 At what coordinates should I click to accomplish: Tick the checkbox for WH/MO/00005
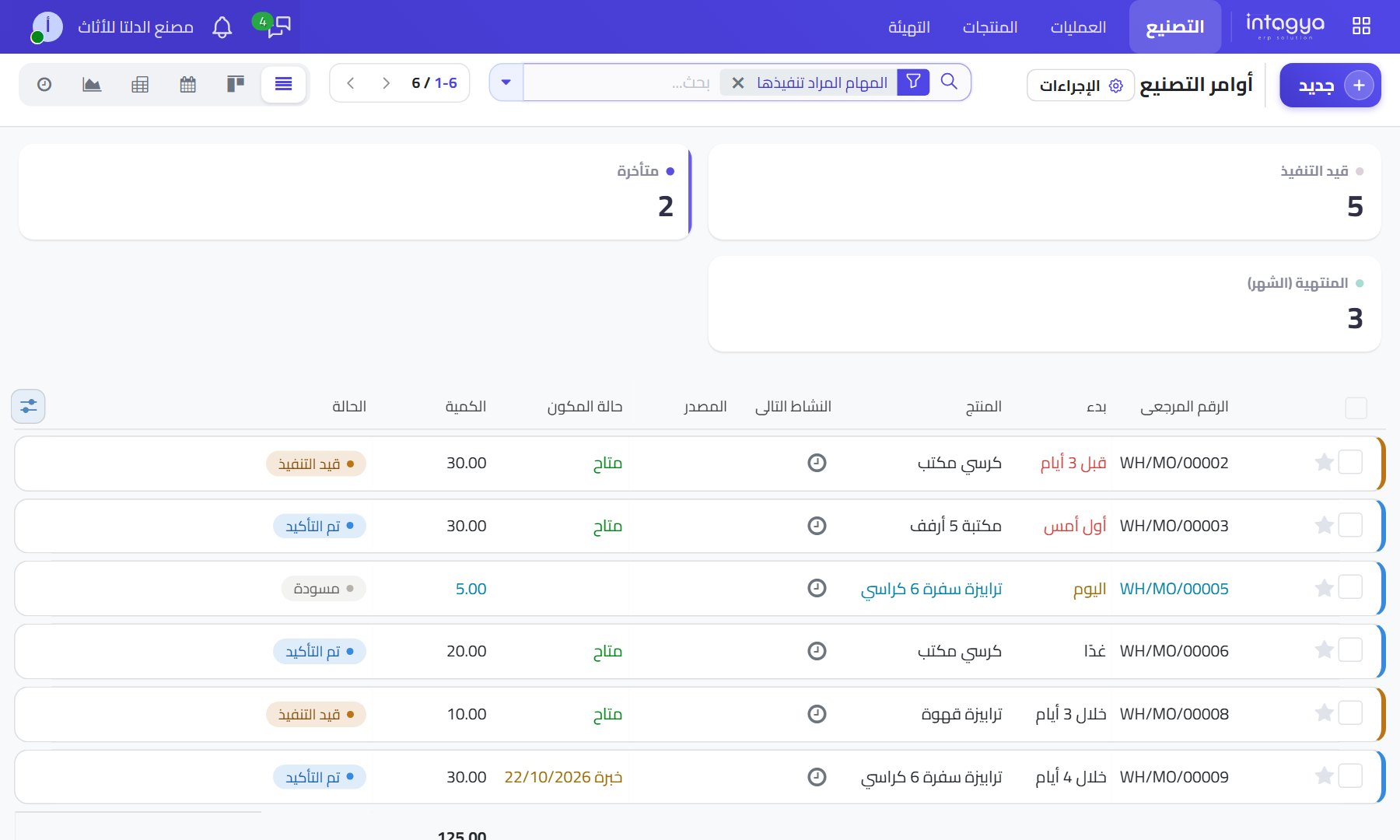pos(1350,587)
